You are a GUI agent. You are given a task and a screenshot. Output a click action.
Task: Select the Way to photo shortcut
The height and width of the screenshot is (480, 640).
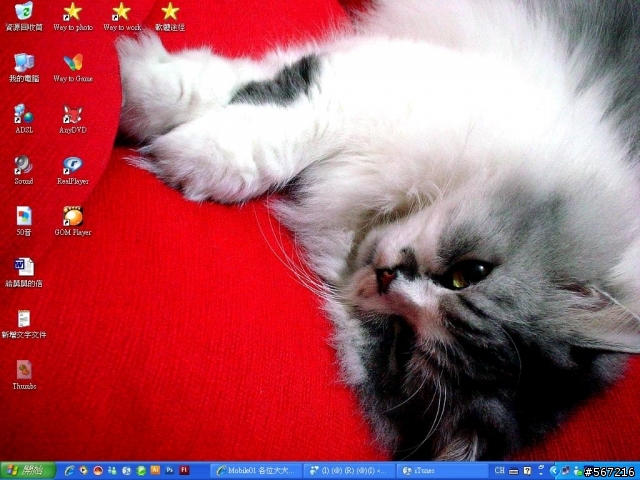73,16
